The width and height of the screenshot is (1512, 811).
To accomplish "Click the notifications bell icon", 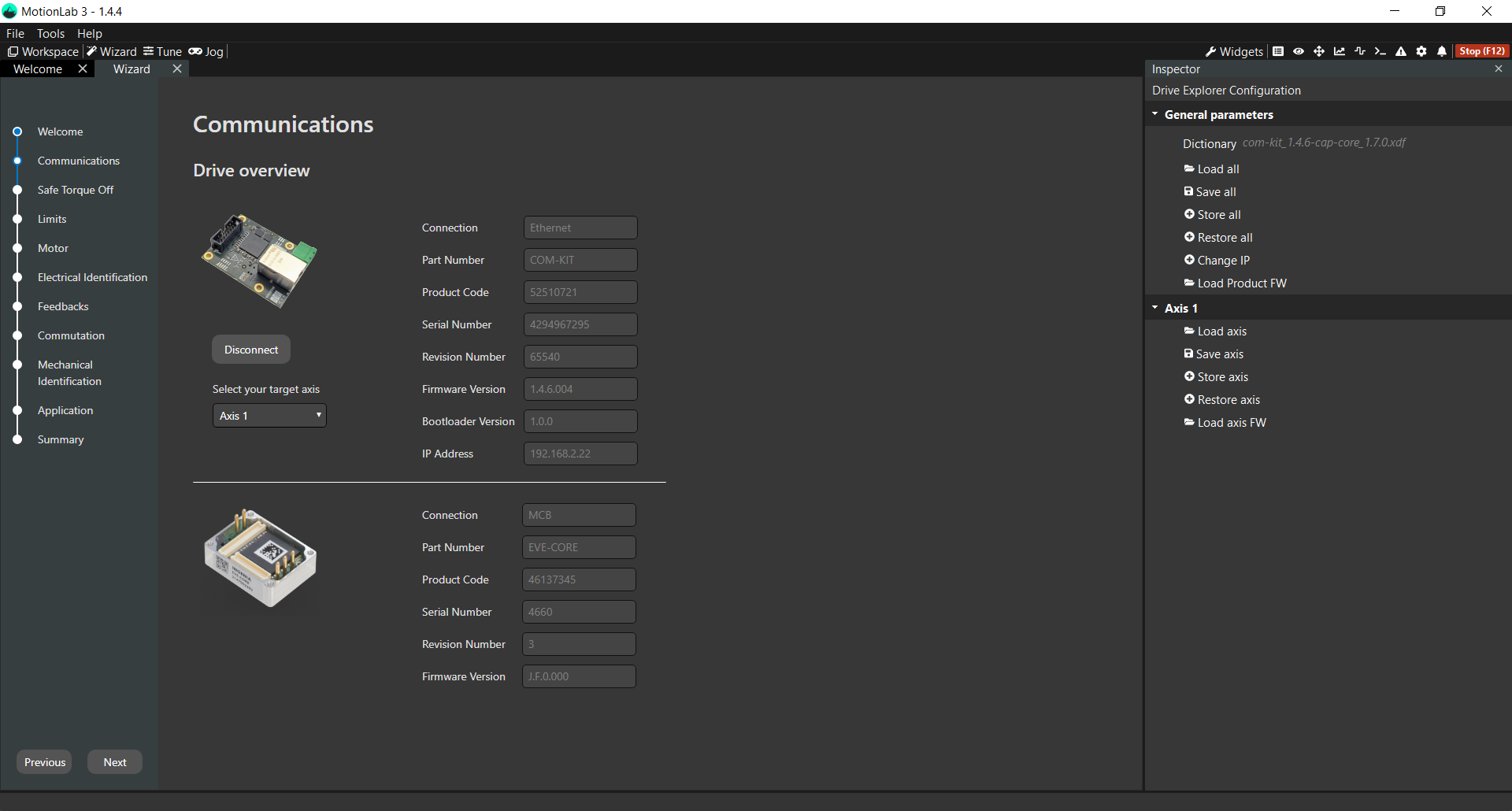I will pos(1442,51).
